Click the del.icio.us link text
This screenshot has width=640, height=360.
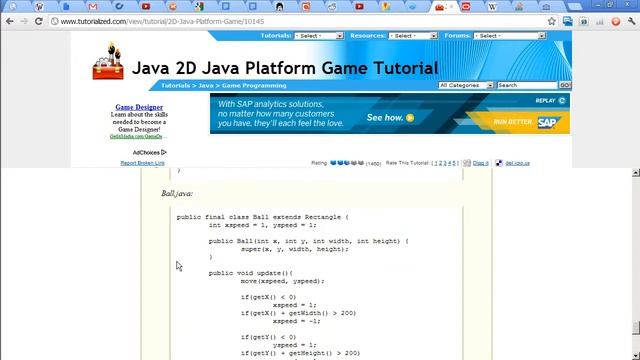(518, 163)
